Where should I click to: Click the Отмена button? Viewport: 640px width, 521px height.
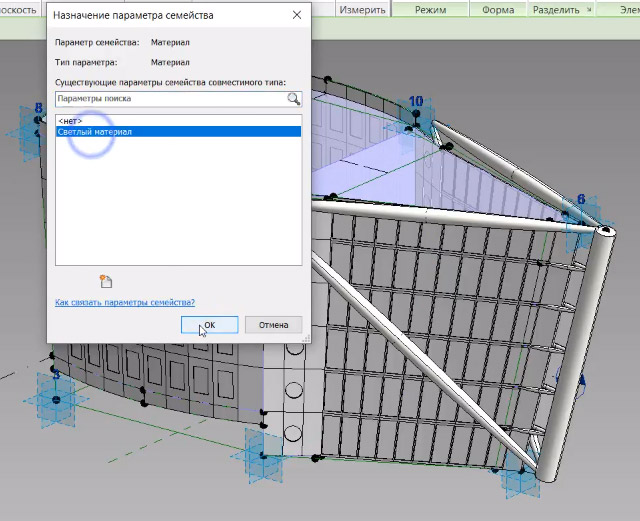pyautogui.click(x=273, y=324)
